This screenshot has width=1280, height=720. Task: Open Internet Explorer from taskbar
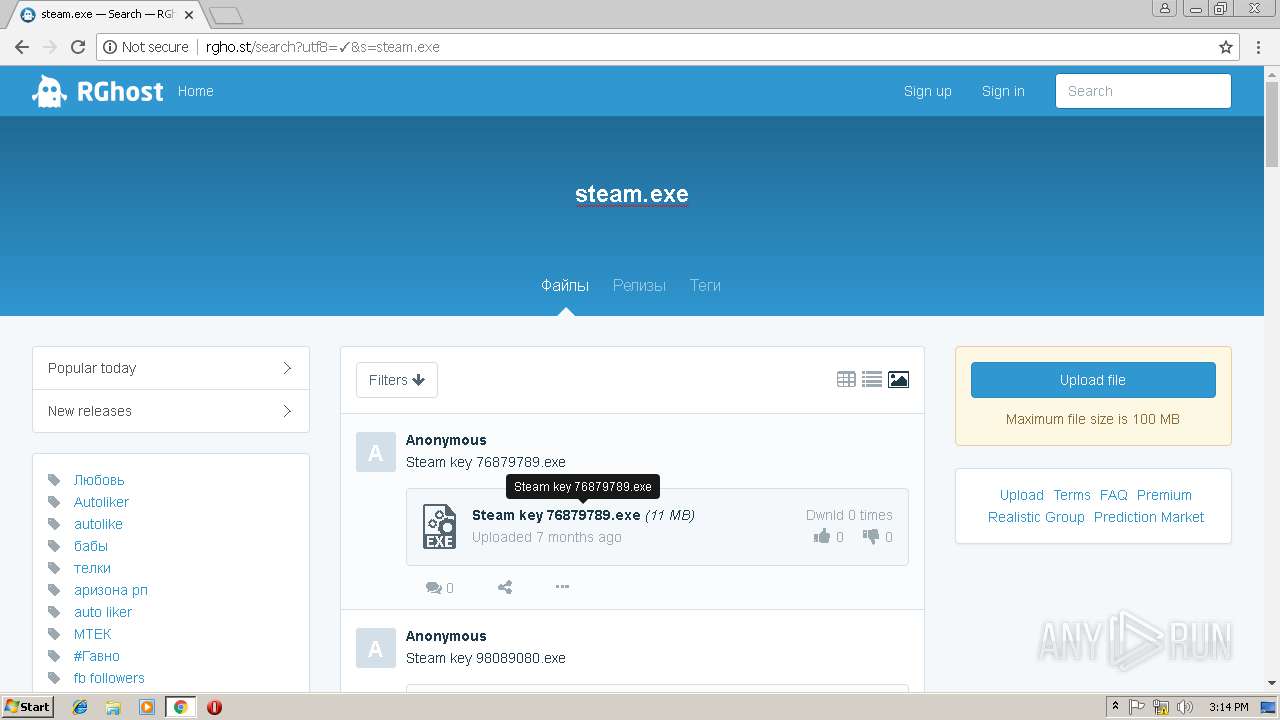click(80, 707)
